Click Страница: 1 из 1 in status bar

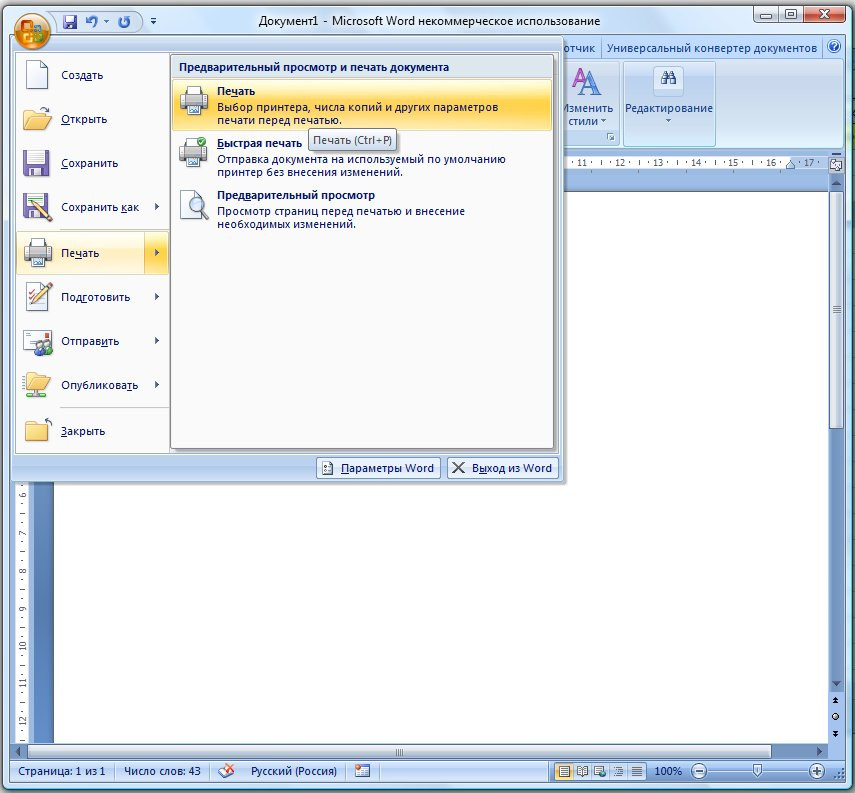(61, 771)
